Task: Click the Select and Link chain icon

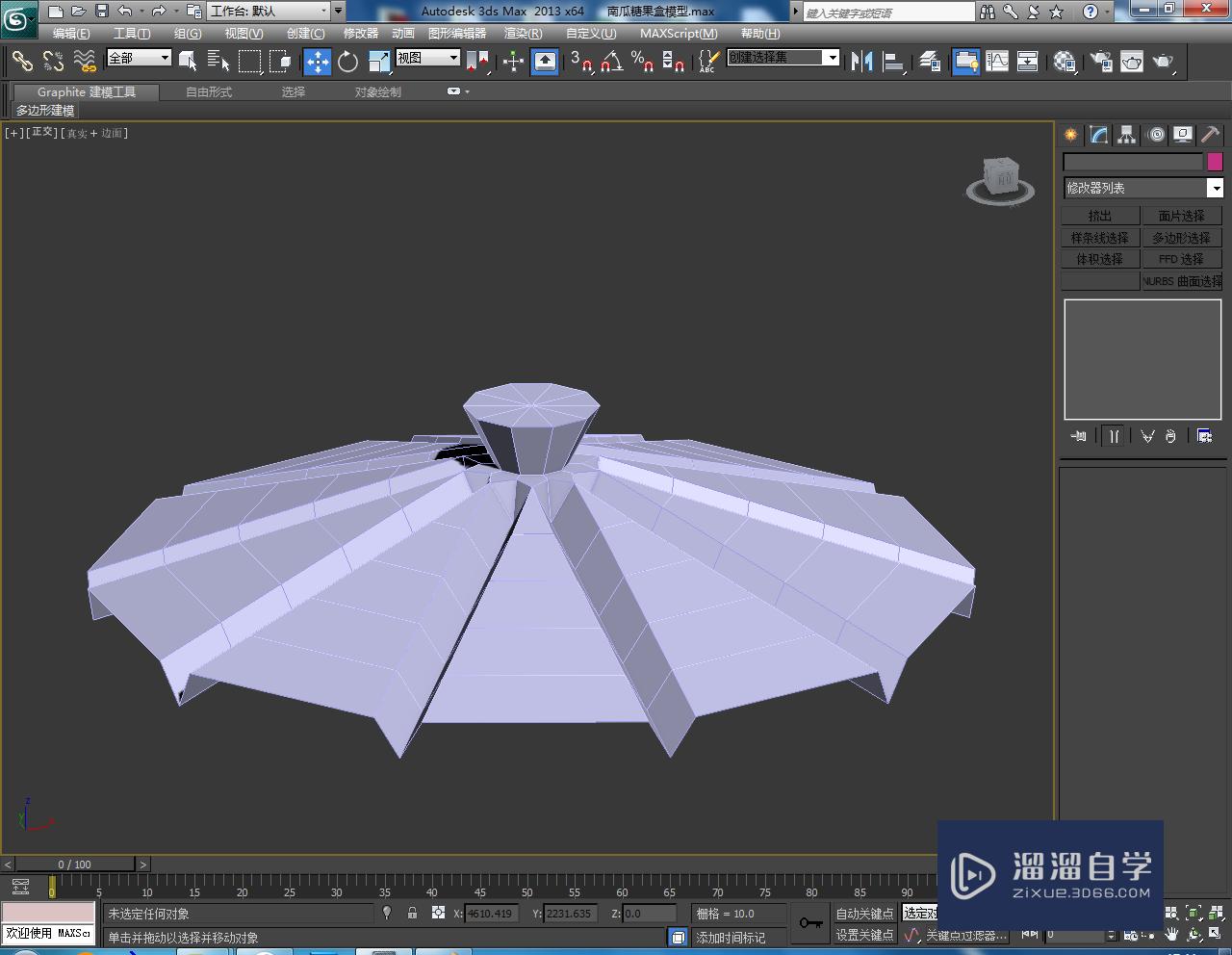Action: pyautogui.click(x=22, y=62)
